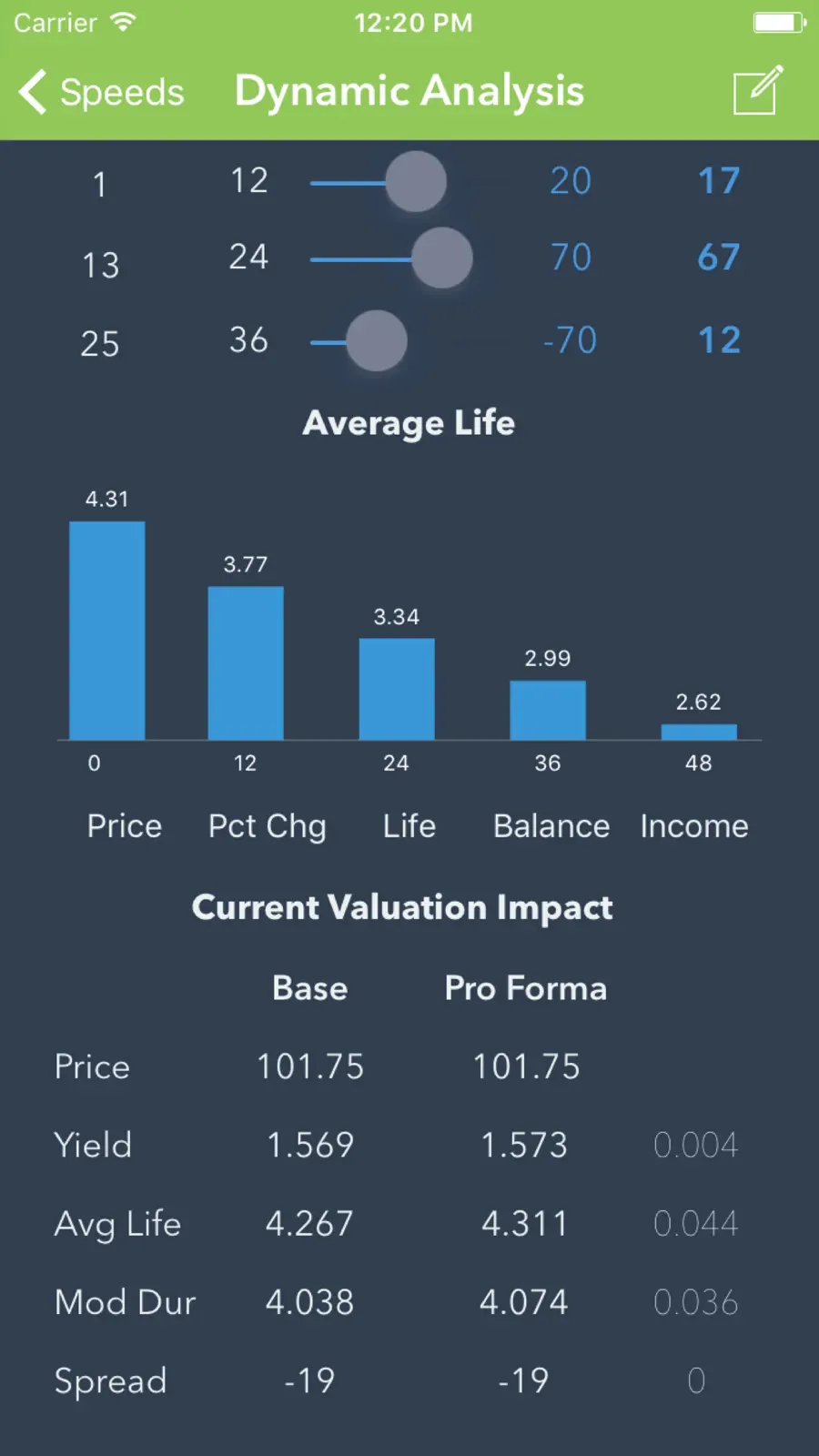Switch to the Pct Chg tab

coord(268,826)
